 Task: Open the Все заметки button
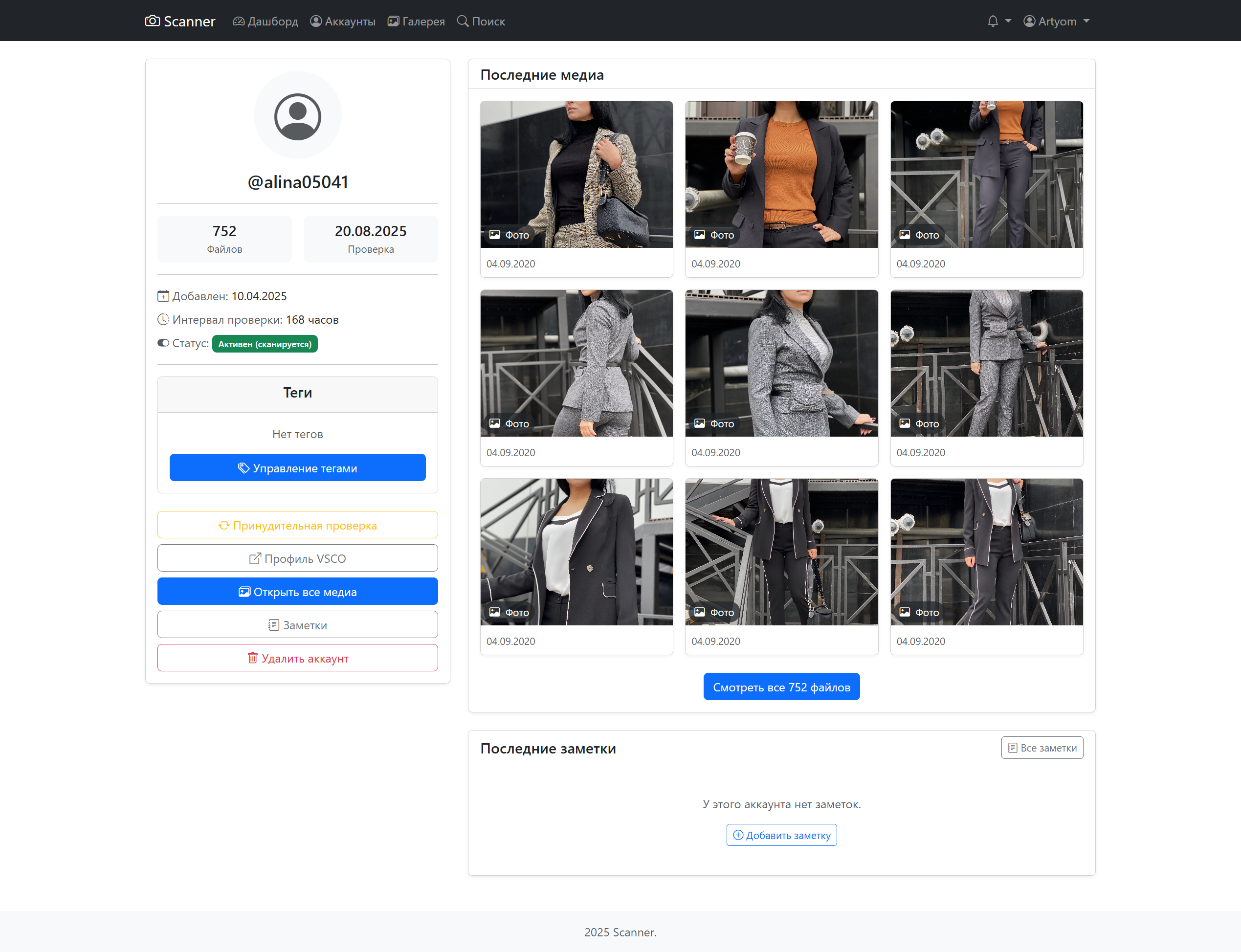[x=1042, y=748]
